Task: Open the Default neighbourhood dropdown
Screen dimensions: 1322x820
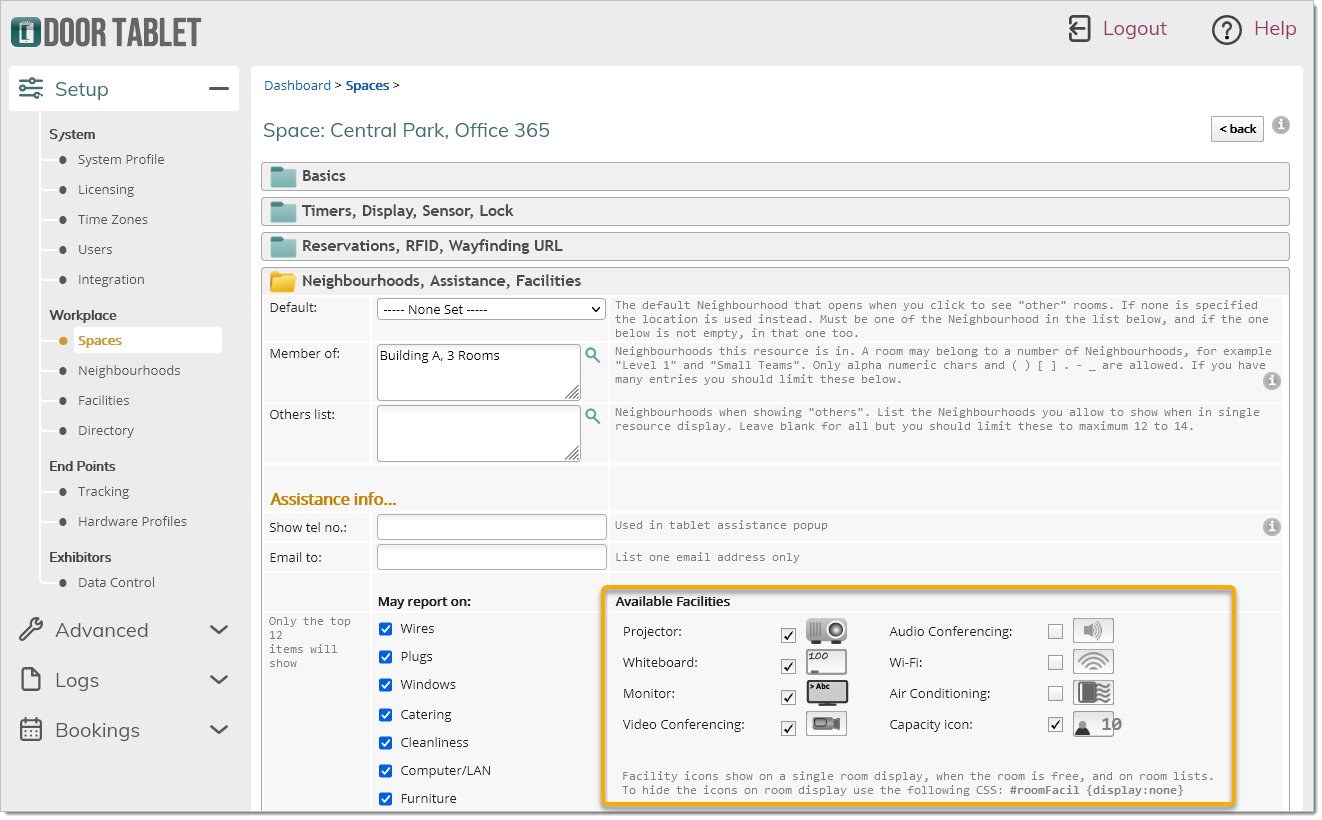Action: tap(491, 309)
